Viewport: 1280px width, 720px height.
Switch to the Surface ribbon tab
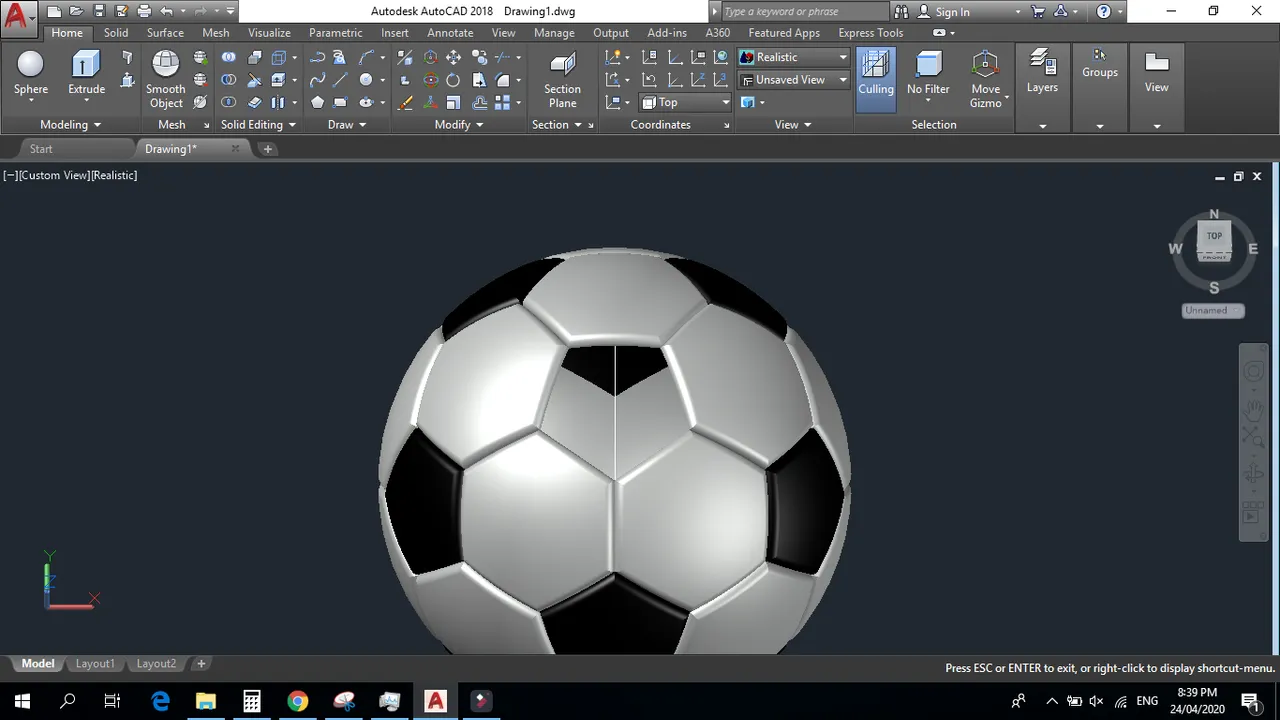(165, 33)
